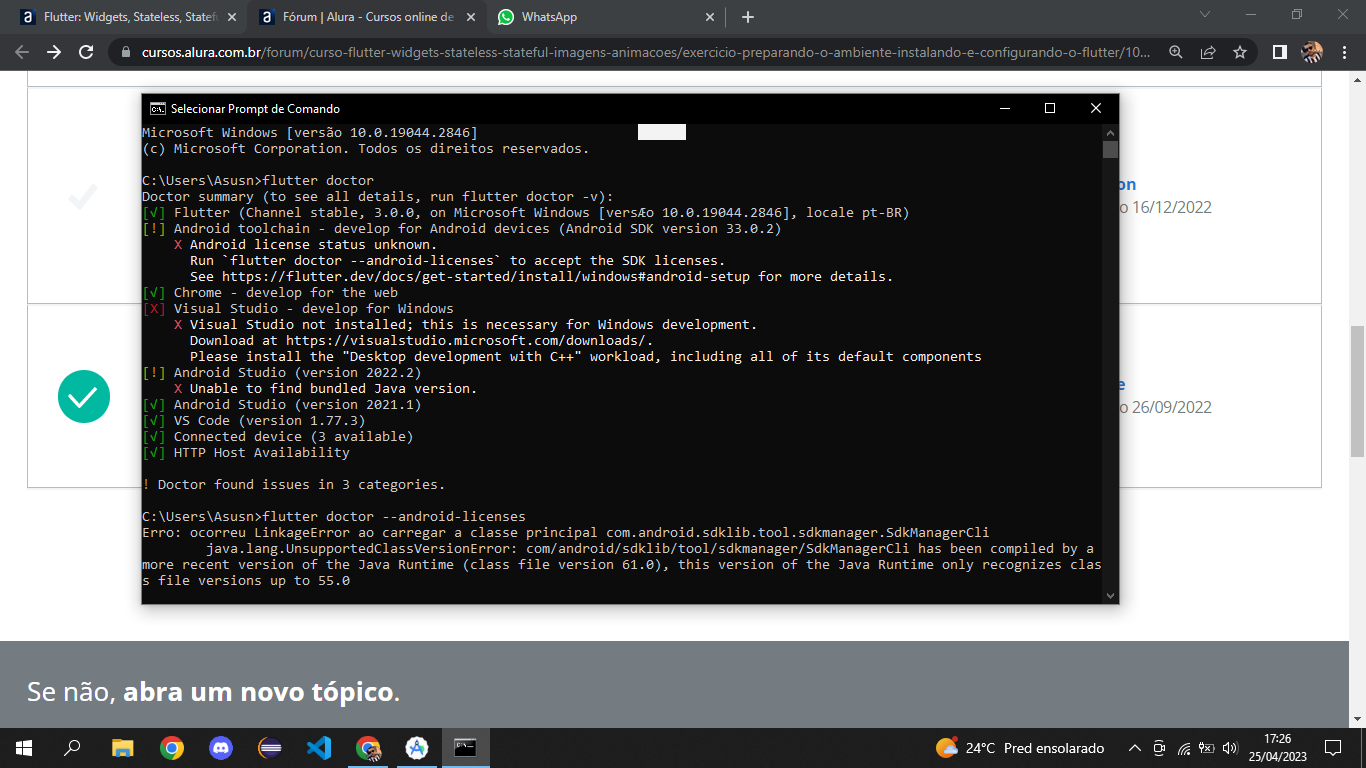Minimize the Command Prompt window
Screen dimensions: 1366x768
point(1003,108)
